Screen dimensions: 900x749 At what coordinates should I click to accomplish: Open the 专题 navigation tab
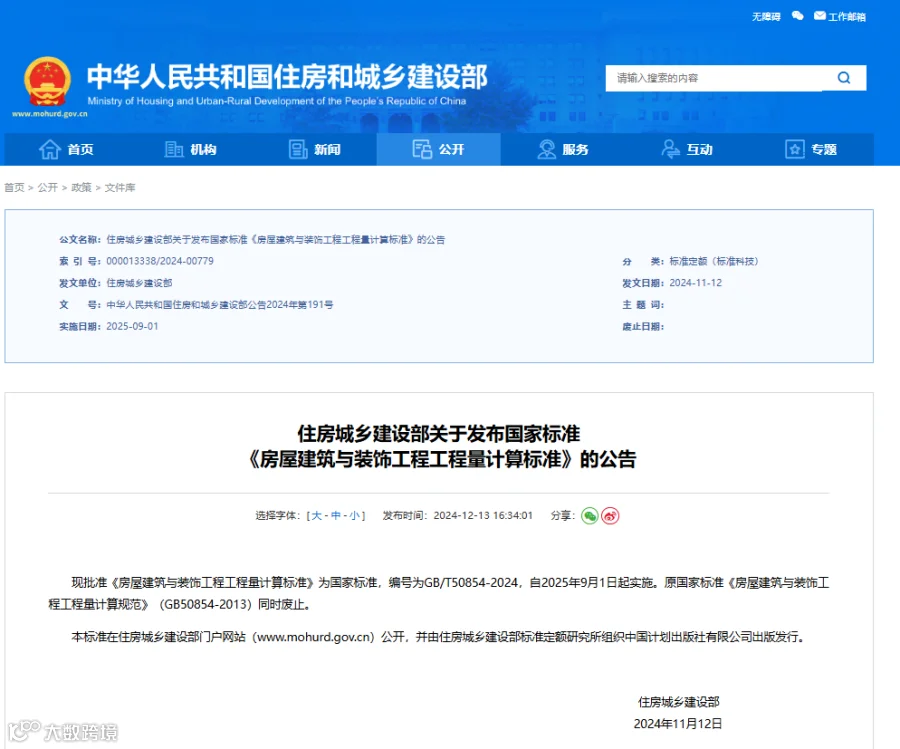[811, 149]
